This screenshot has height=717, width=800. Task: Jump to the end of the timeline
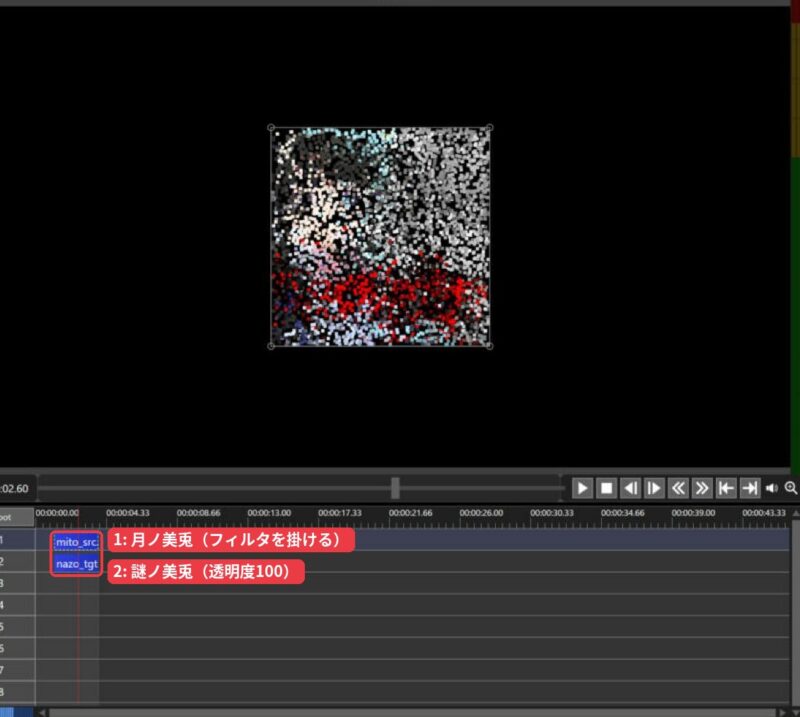pyautogui.click(x=750, y=488)
